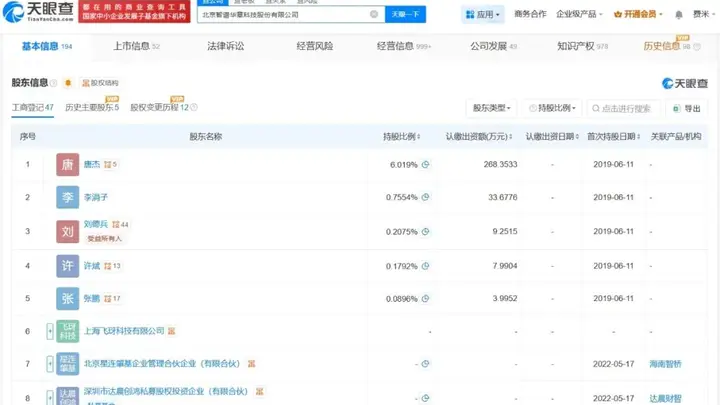This screenshot has width=720, height=405.
Task: Click the shareholder search field
Action: pyautogui.click(x=624, y=108)
